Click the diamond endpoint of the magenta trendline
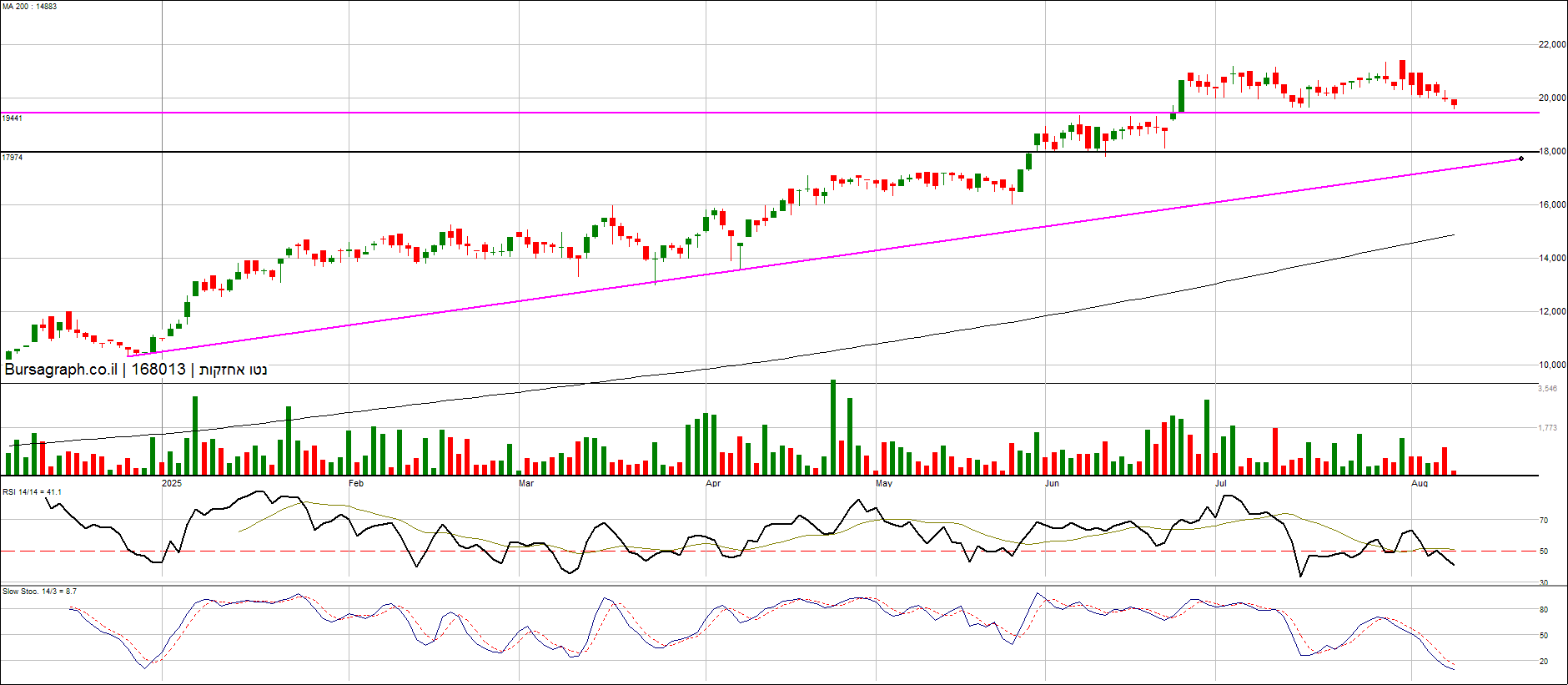Screen dimensions: 1568x685 [1521, 159]
